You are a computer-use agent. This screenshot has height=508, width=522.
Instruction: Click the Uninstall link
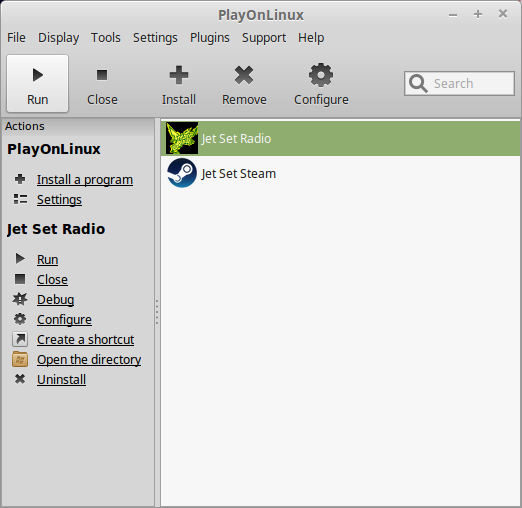click(61, 379)
